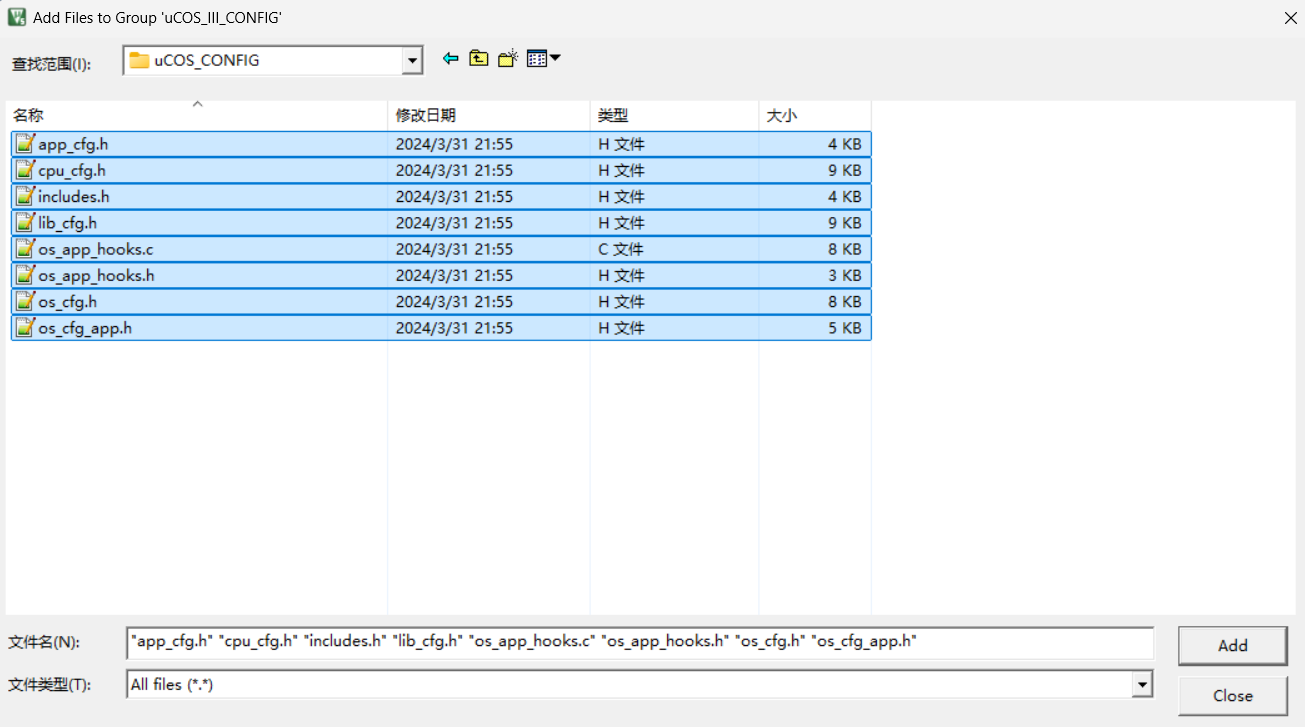This screenshot has height=727, width=1305.
Task: Click the H 文件 type of lib_cfg.h
Action: click(x=621, y=223)
